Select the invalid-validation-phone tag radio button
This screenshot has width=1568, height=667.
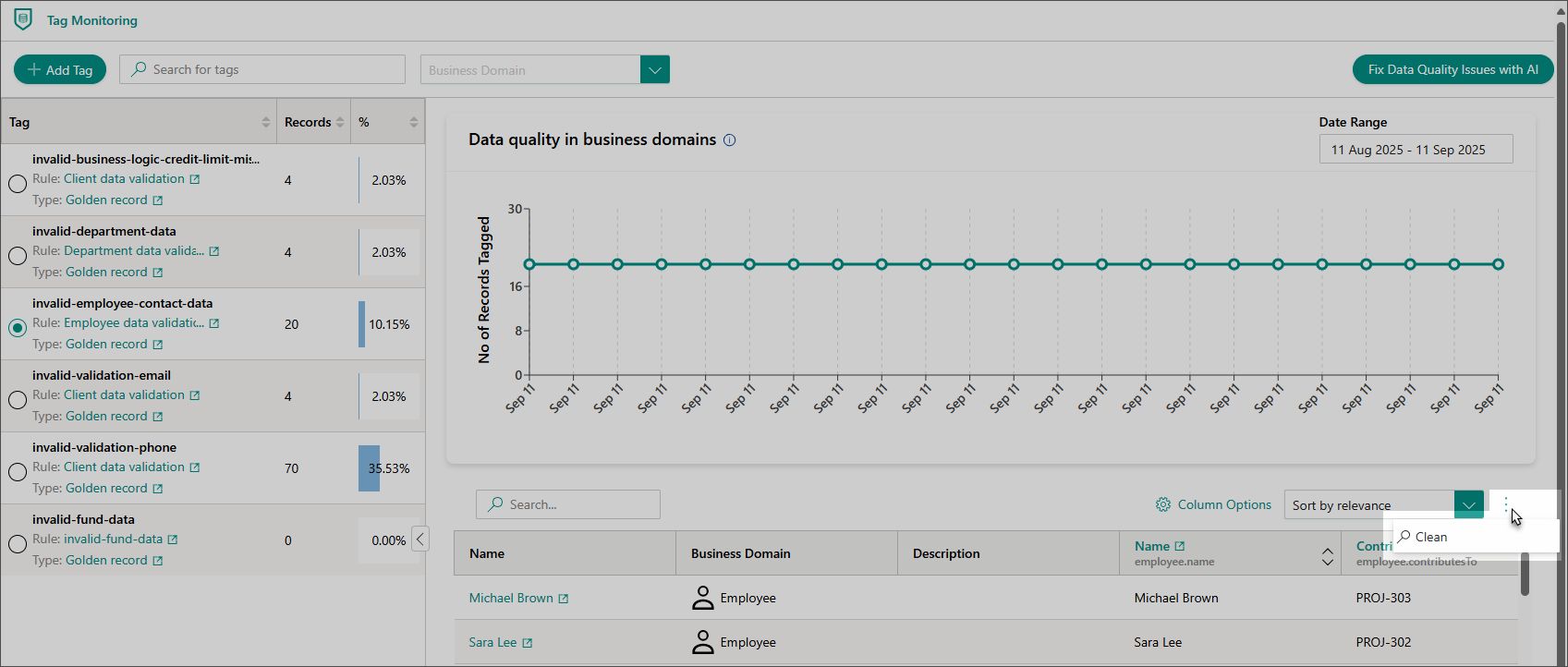[x=18, y=472]
